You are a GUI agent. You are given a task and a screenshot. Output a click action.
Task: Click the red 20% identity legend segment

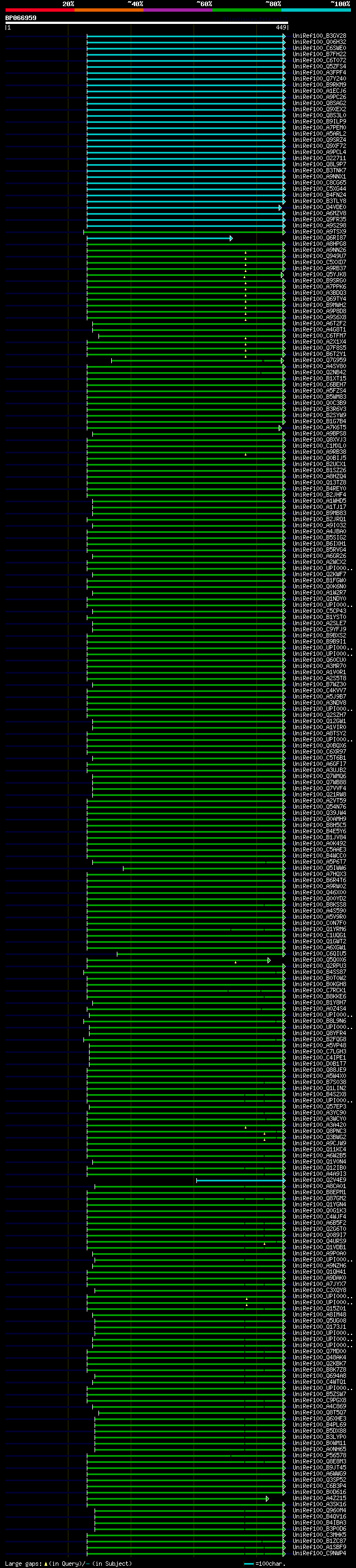click(39, 10)
